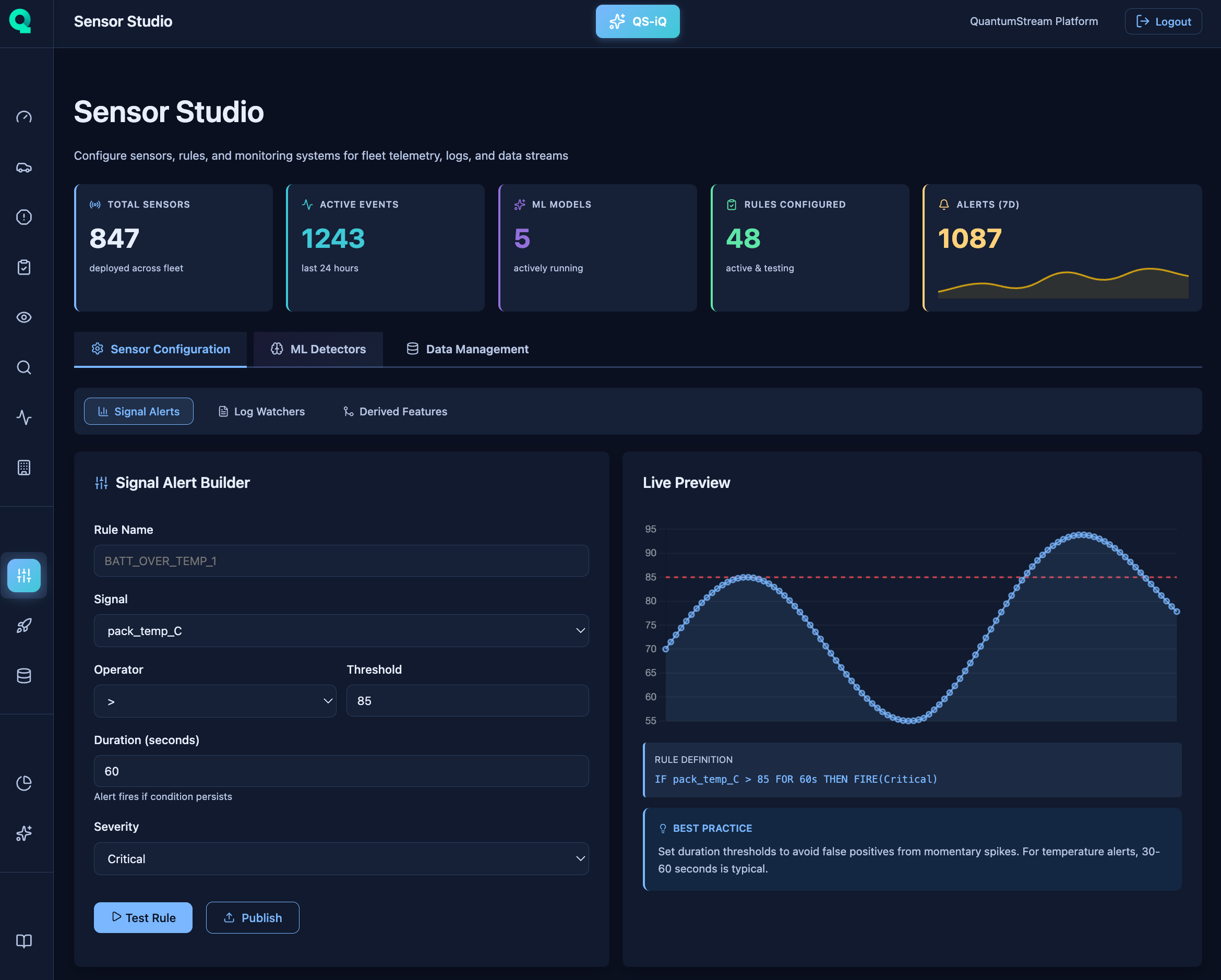Open the documentation book icon
The image size is (1221, 980).
pyautogui.click(x=24, y=941)
